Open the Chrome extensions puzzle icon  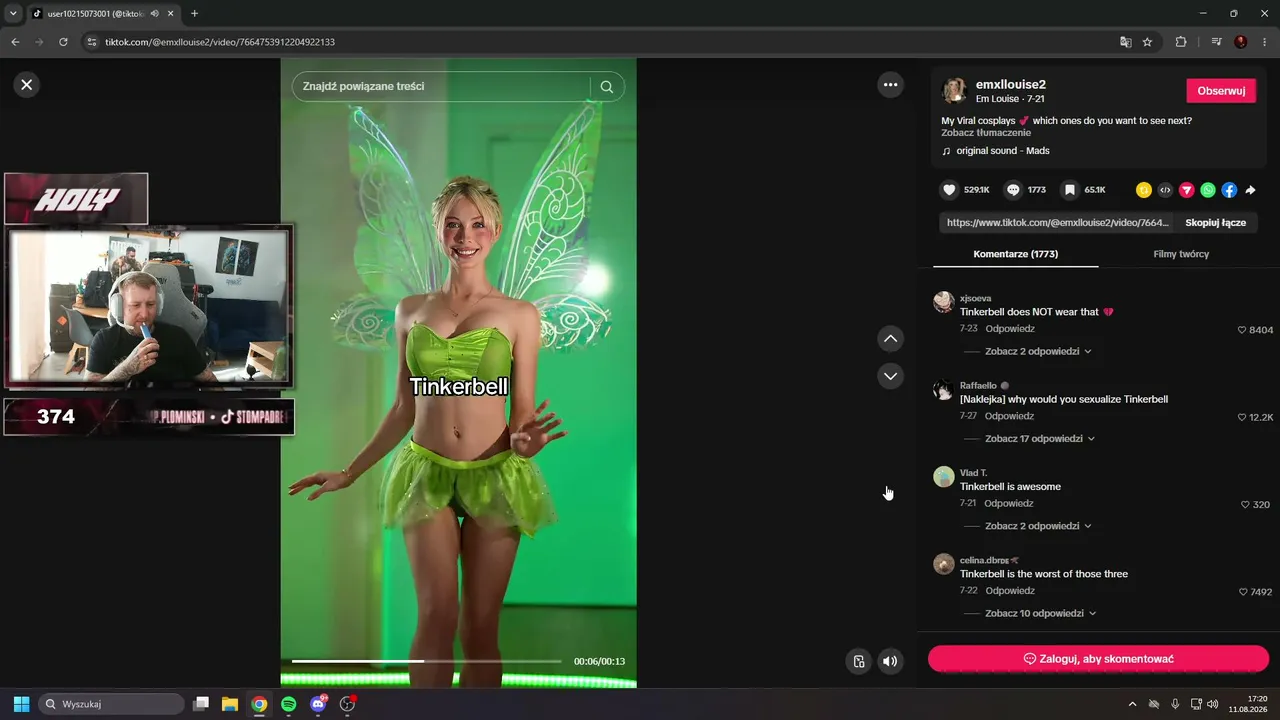(x=1181, y=42)
